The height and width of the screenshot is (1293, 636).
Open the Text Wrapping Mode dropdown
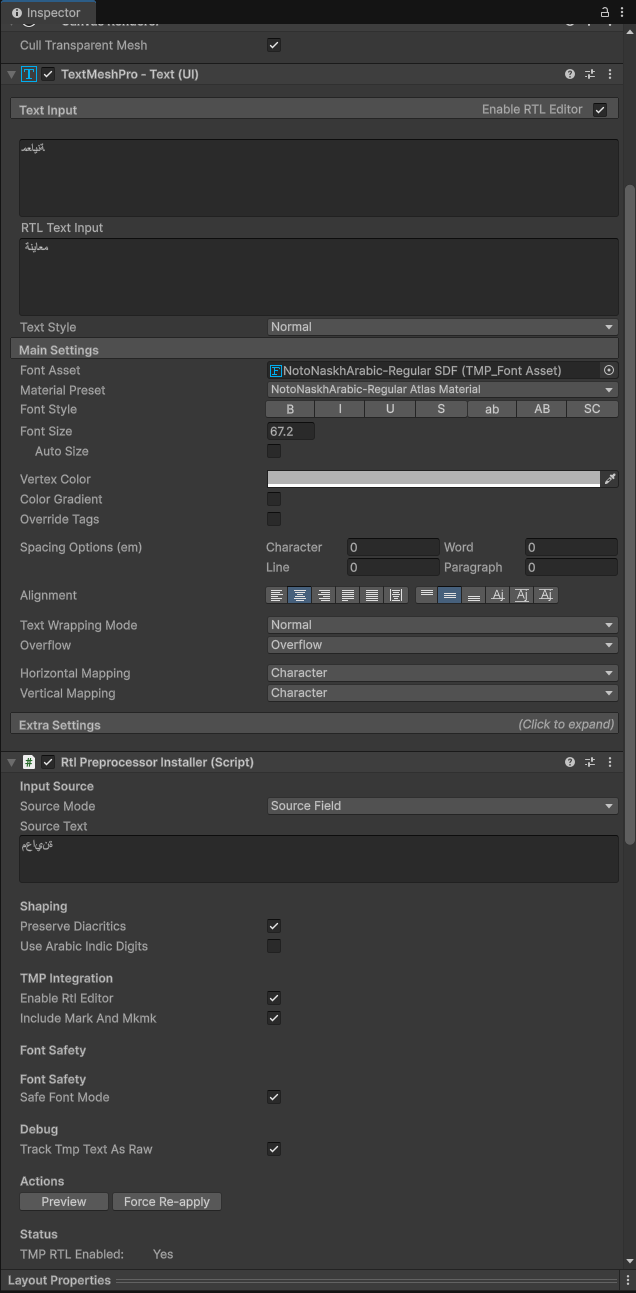point(442,625)
